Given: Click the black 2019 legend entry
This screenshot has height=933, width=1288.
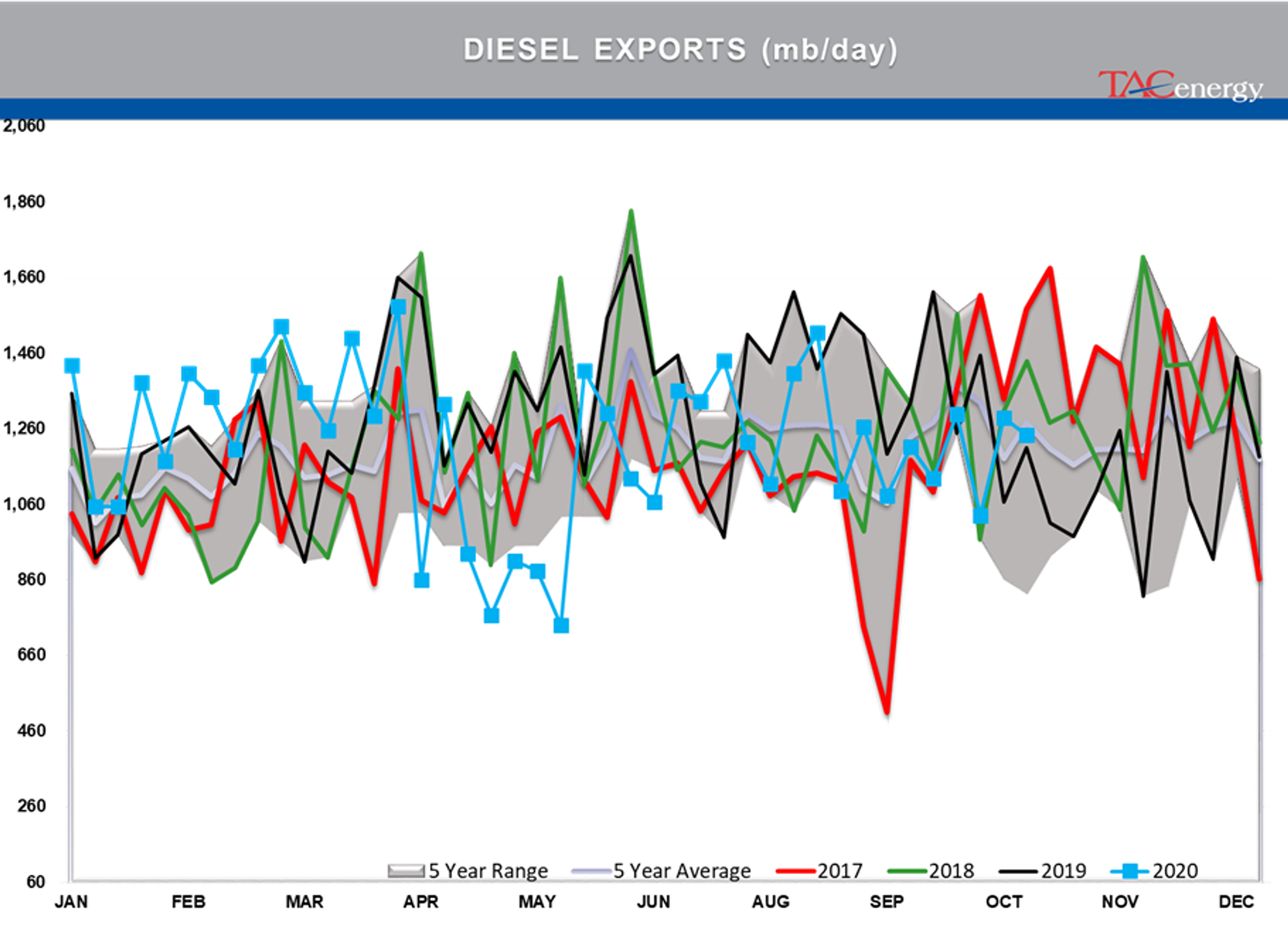Looking at the screenshot, I should pyautogui.click(x=1043, y=871).
